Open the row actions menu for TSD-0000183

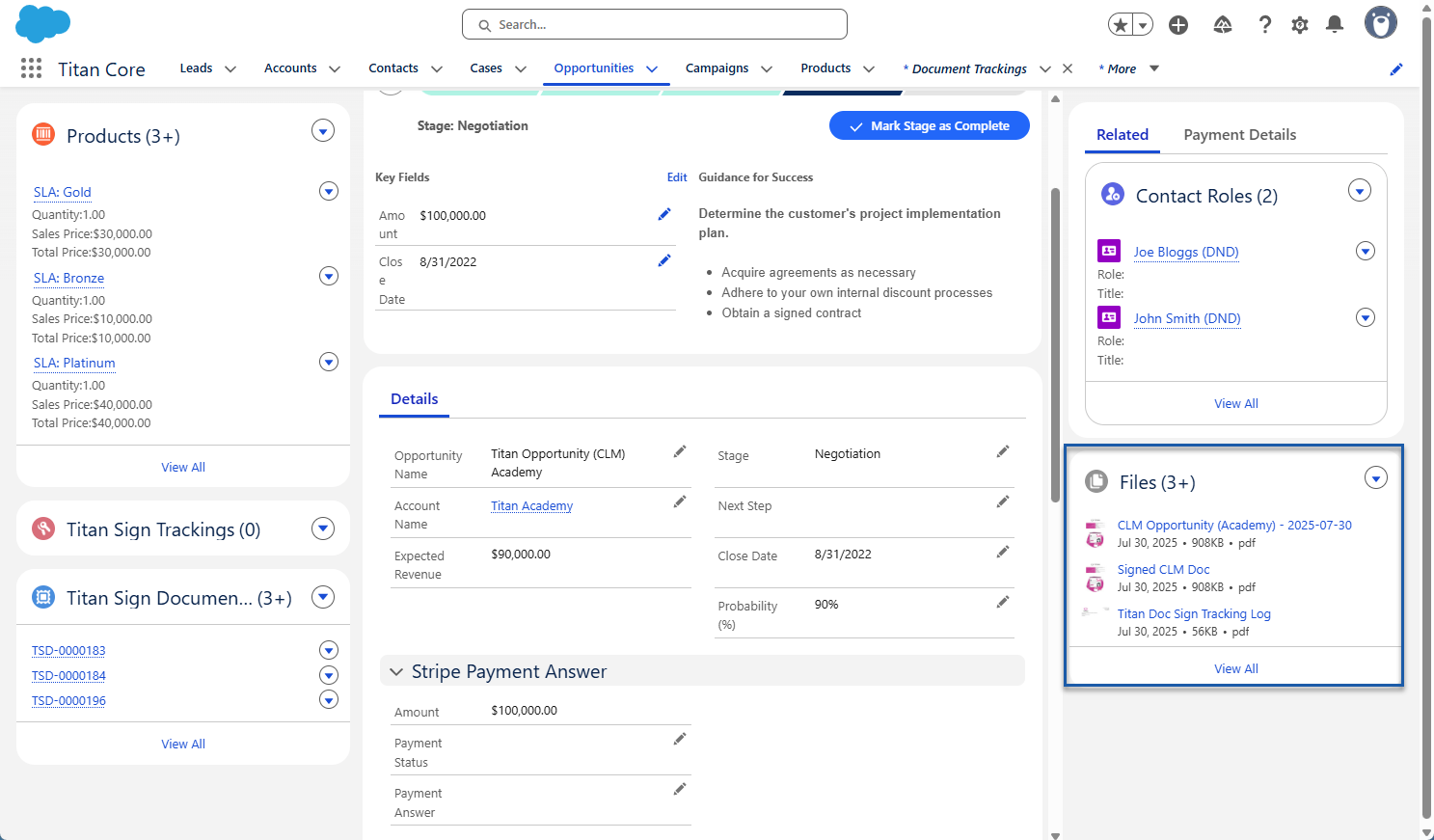pyautogui.click(x=328, y=650)
